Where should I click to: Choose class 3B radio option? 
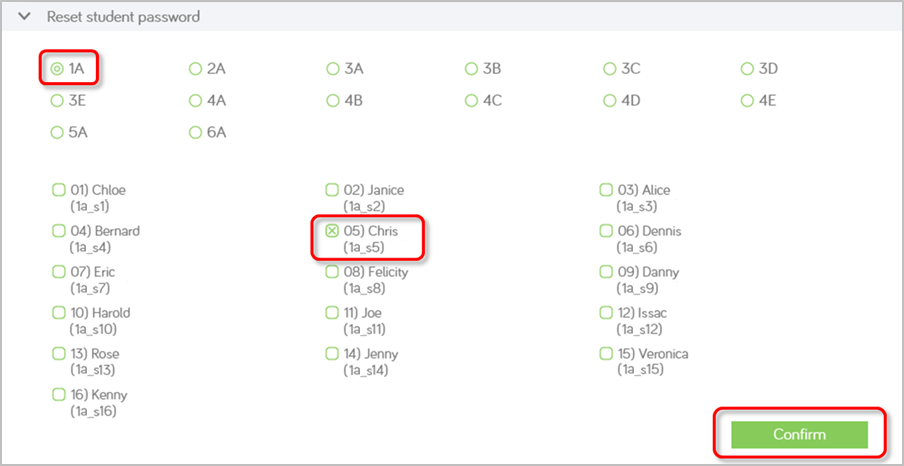click(x=471, y=69)
